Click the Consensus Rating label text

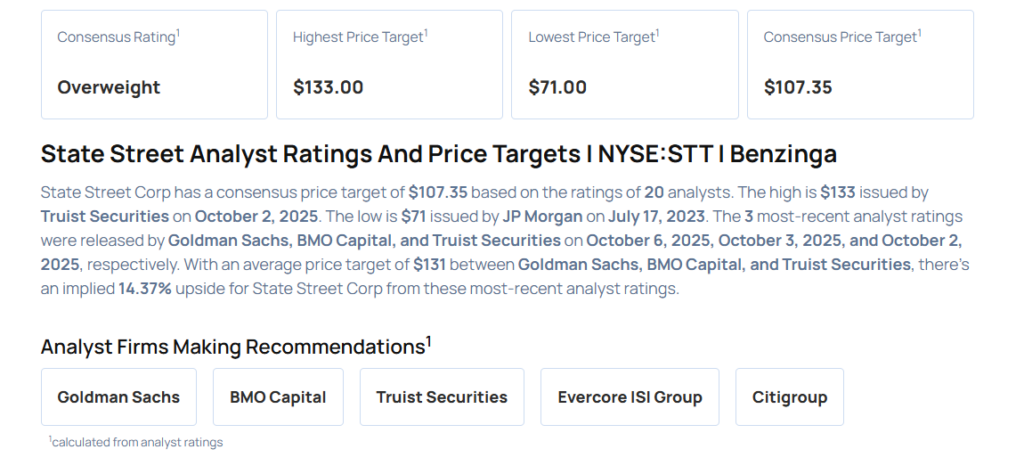(117, 37)
